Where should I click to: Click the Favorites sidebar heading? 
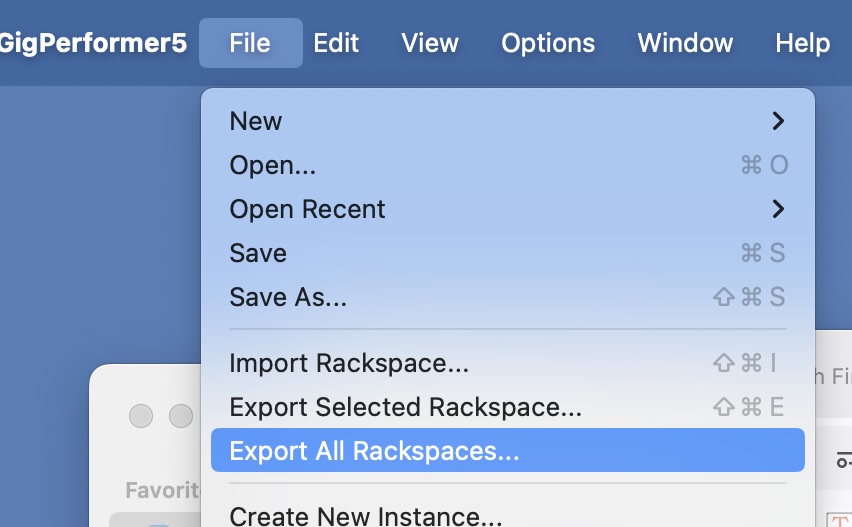(162, 490)
